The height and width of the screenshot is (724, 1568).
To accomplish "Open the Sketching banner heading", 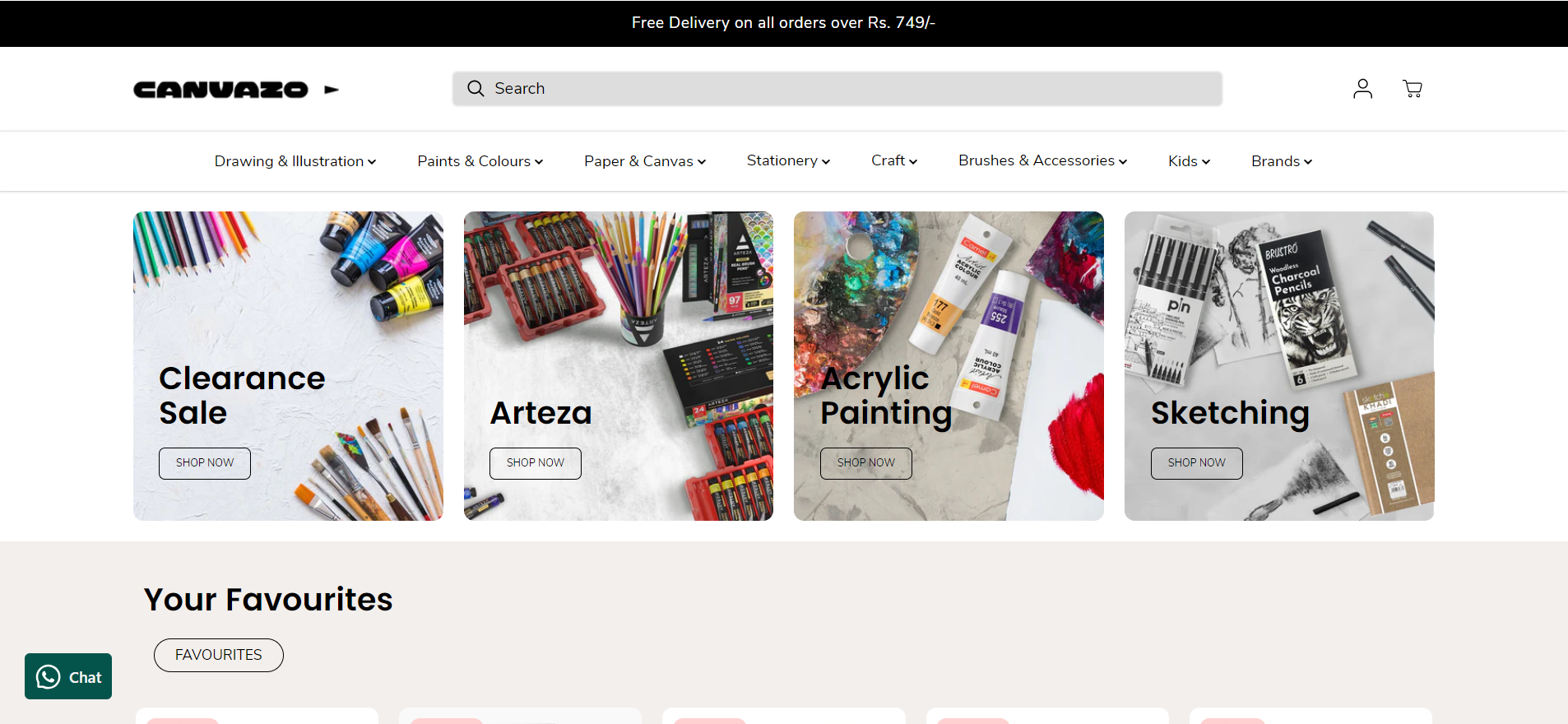I will tap(1230, 414).
